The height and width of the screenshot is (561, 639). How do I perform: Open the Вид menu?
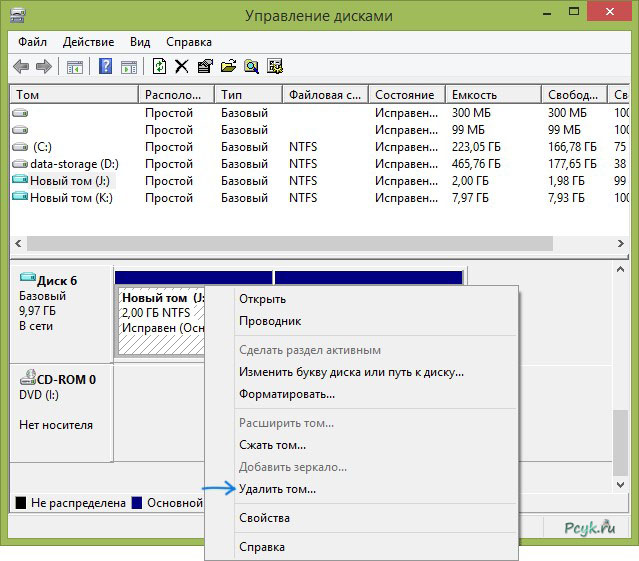[x=140, y=42]
